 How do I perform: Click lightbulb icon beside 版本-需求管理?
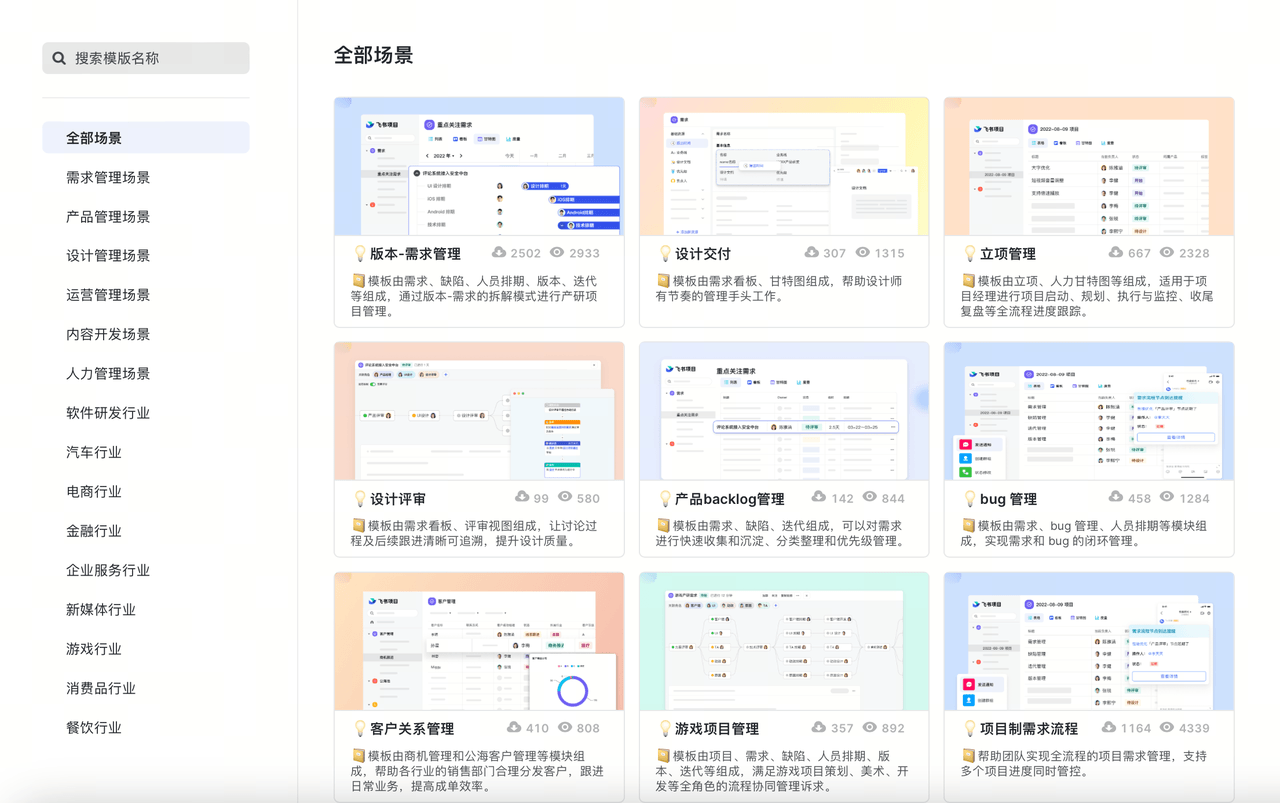(x=359, y=254)
